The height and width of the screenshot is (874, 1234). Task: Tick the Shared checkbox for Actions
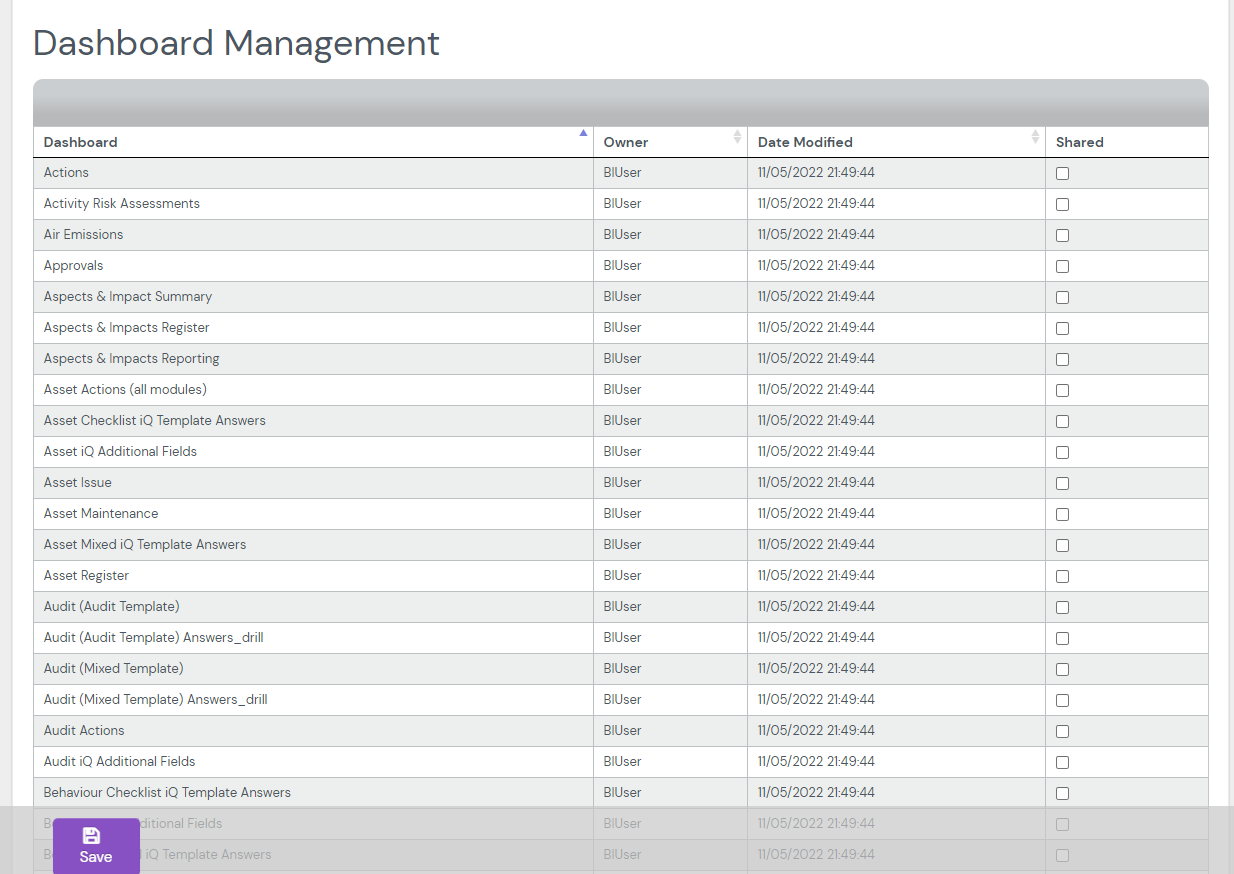tap(1062, 173)
